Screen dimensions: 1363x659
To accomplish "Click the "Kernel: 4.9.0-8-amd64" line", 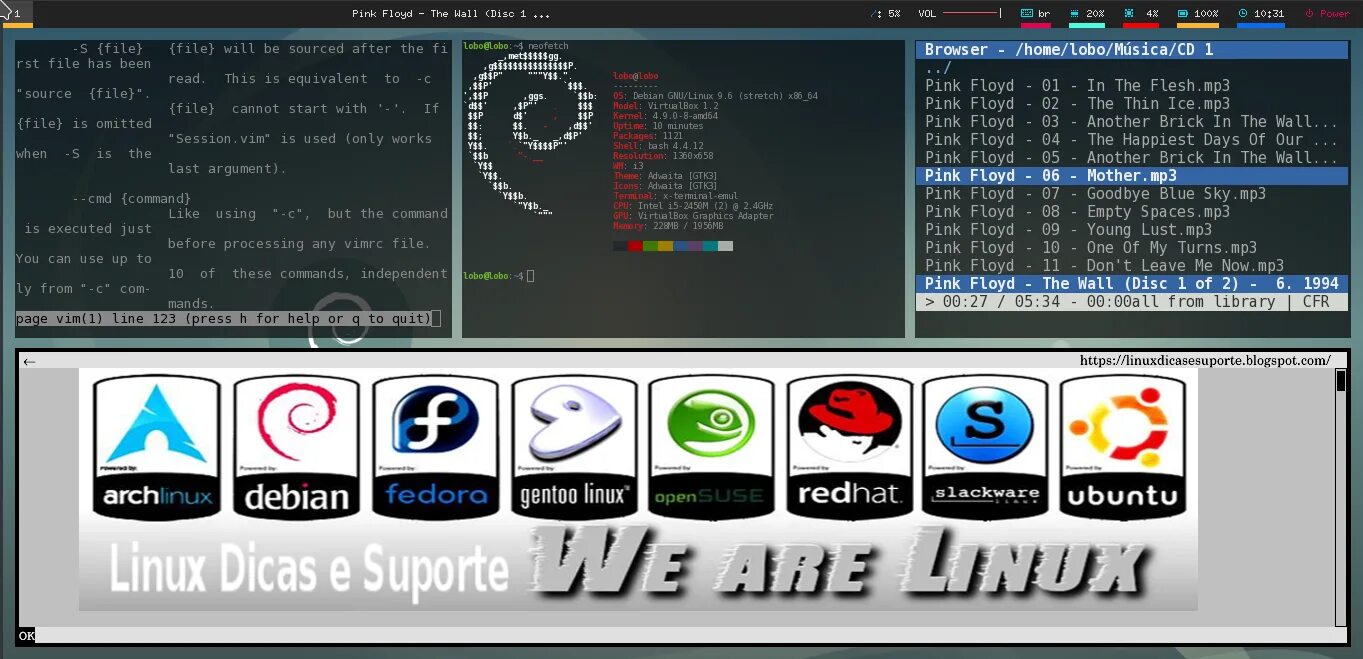I will (x=665, y=116).
